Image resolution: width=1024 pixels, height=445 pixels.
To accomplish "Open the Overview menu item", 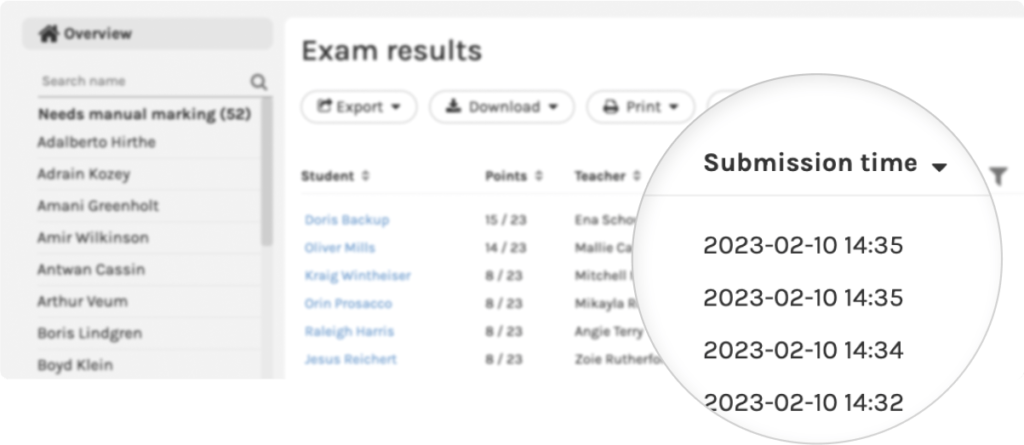I will point(148,34).
